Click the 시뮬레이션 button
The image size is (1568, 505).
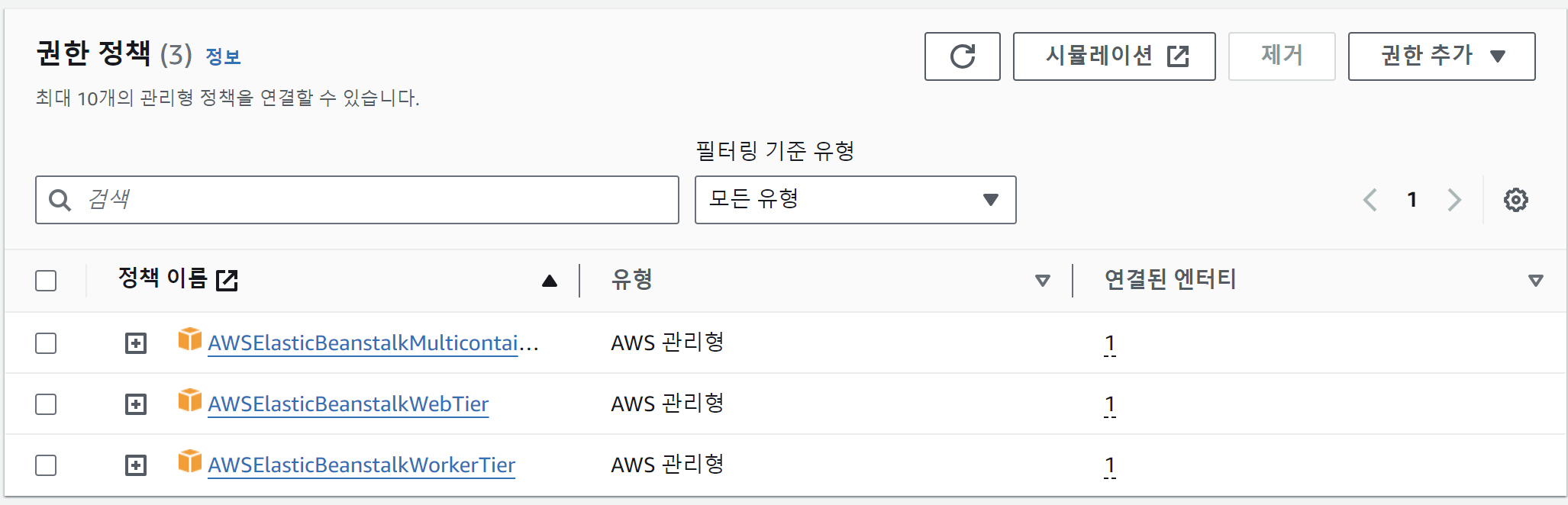click(1114, 56)
